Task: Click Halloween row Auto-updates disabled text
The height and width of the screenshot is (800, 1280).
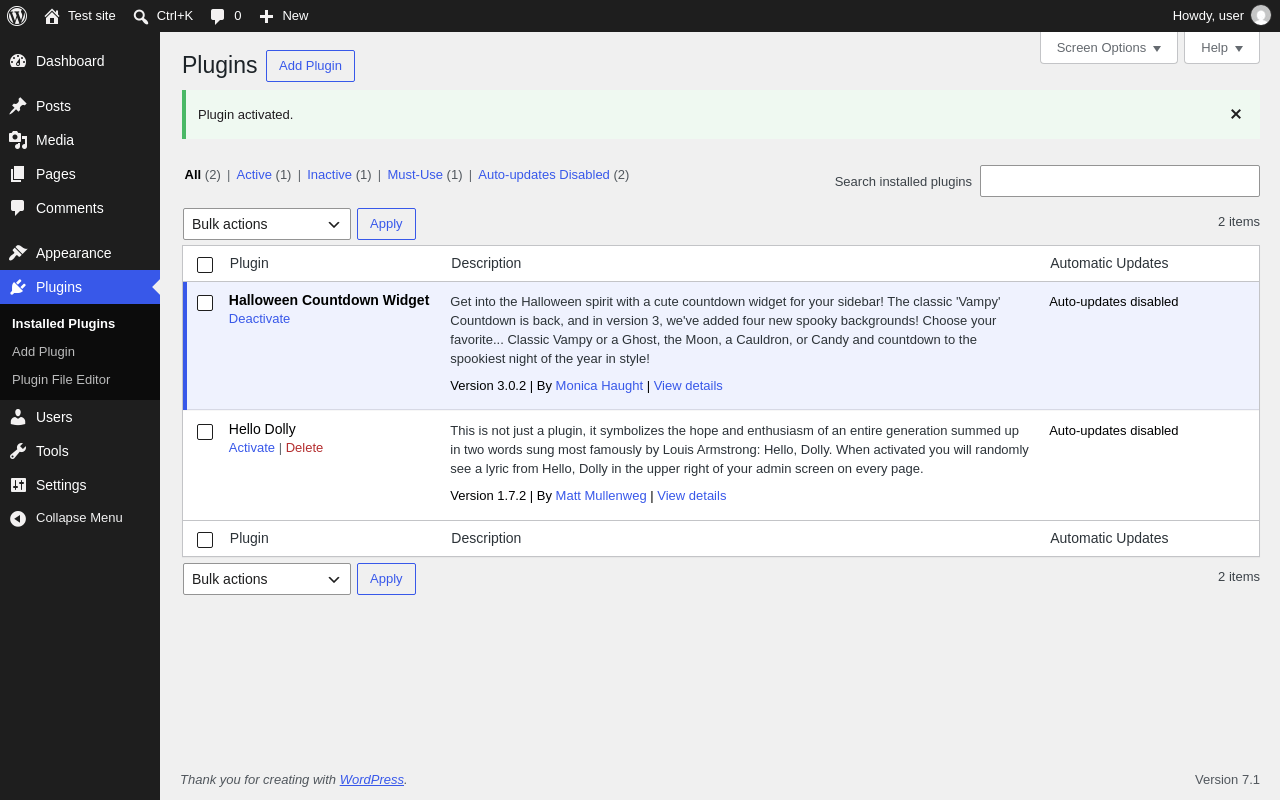Action: (1114, 302)
